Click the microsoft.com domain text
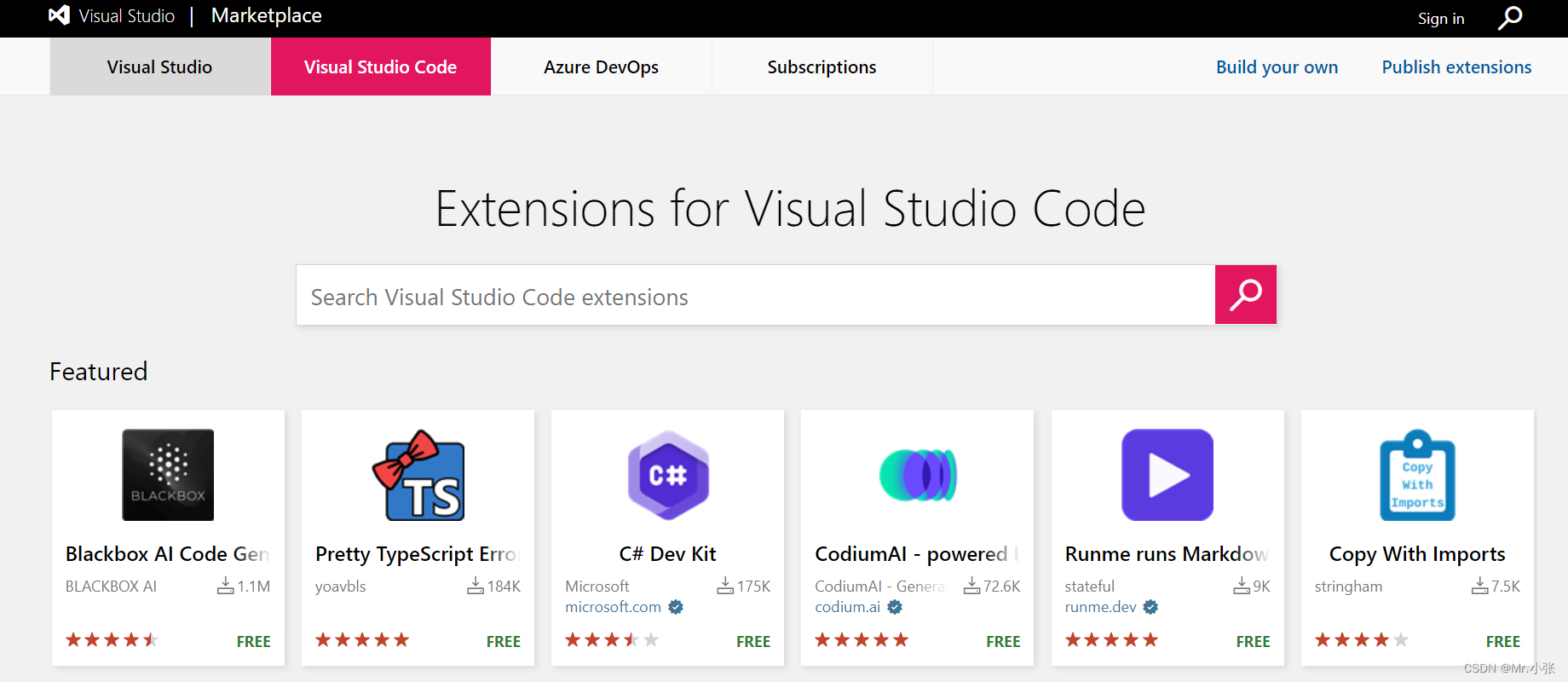The image size is (1568, 682). pyautogui.click(x=613, y=607)
